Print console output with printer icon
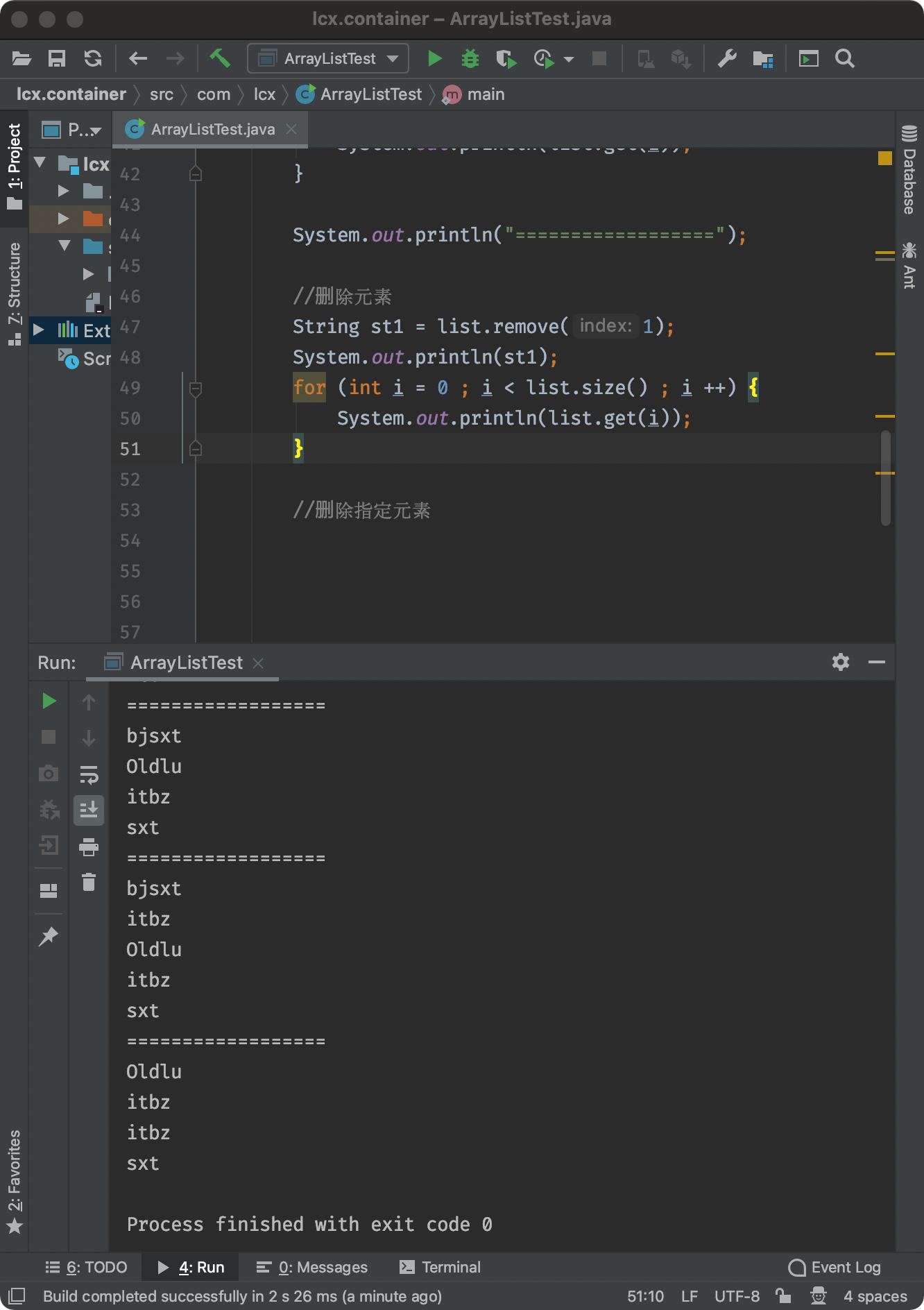The height and width of the screenshot is (1310, 924). [89, 847]
